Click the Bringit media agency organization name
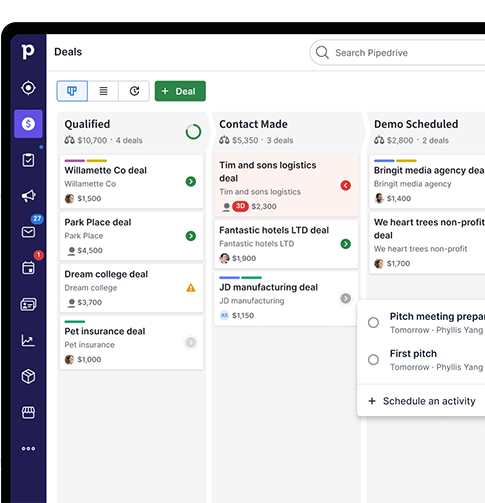This screenshot has height=503, width=485. click(413, 184)
